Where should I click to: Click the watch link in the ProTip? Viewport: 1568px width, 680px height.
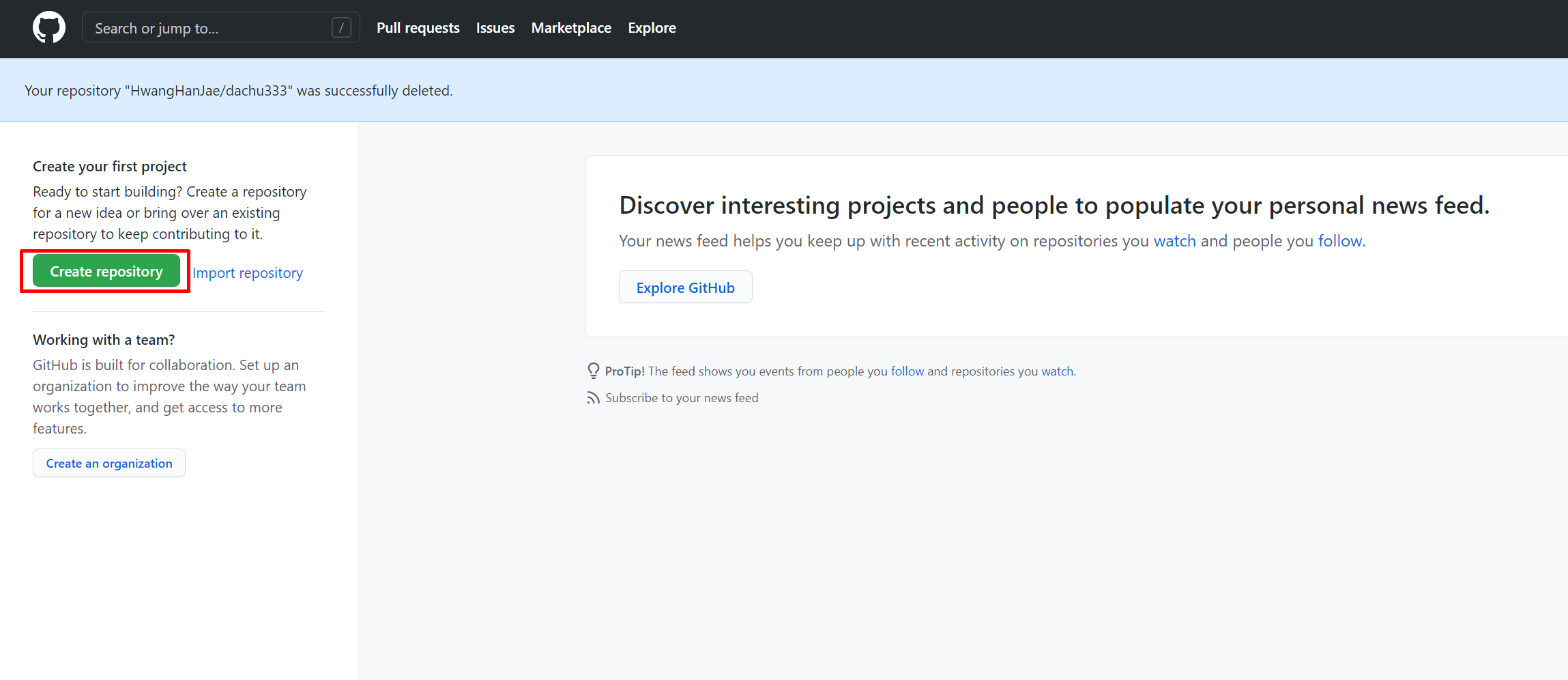coord(1057,371)
